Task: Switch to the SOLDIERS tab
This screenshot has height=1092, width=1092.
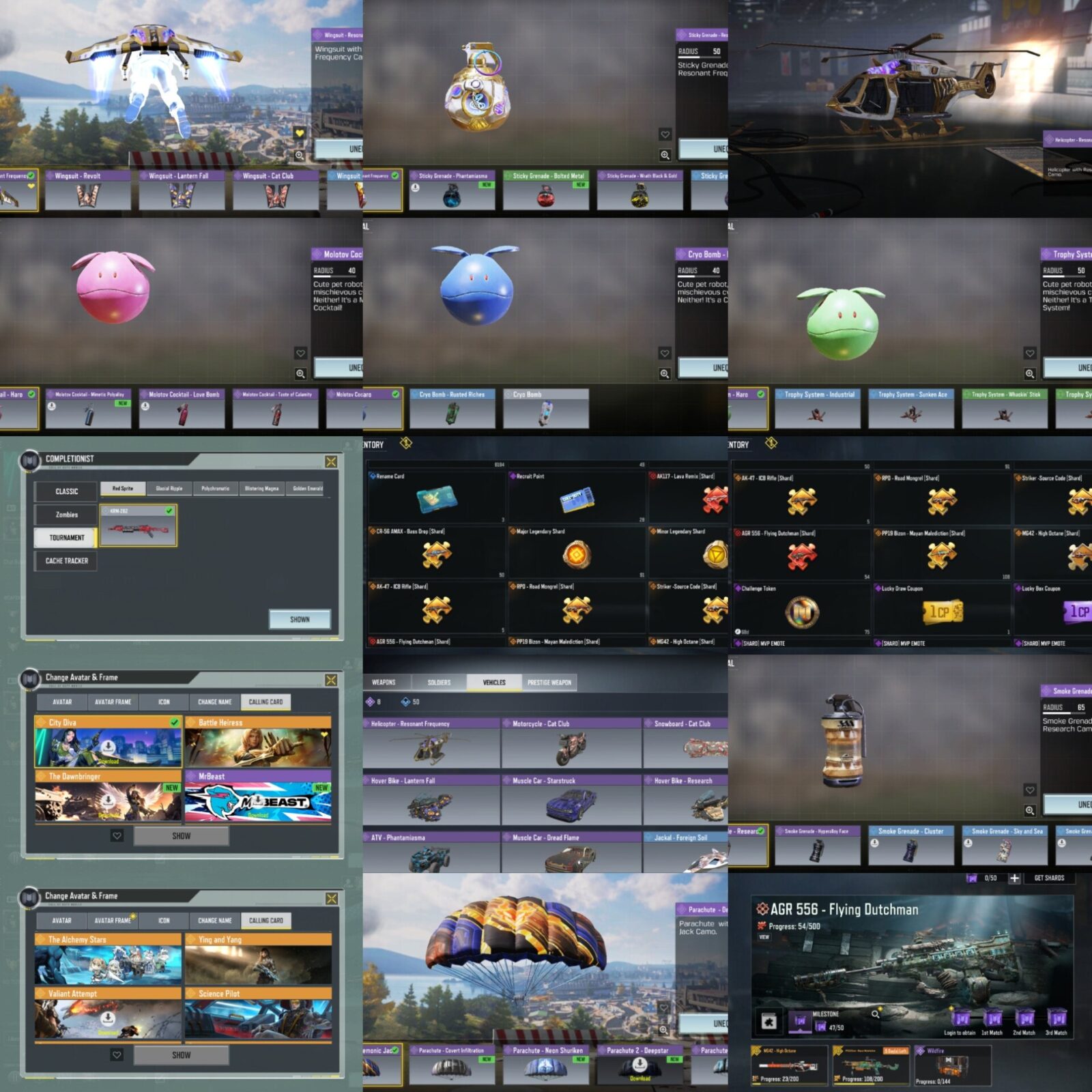Action: (x=439, y=682)
